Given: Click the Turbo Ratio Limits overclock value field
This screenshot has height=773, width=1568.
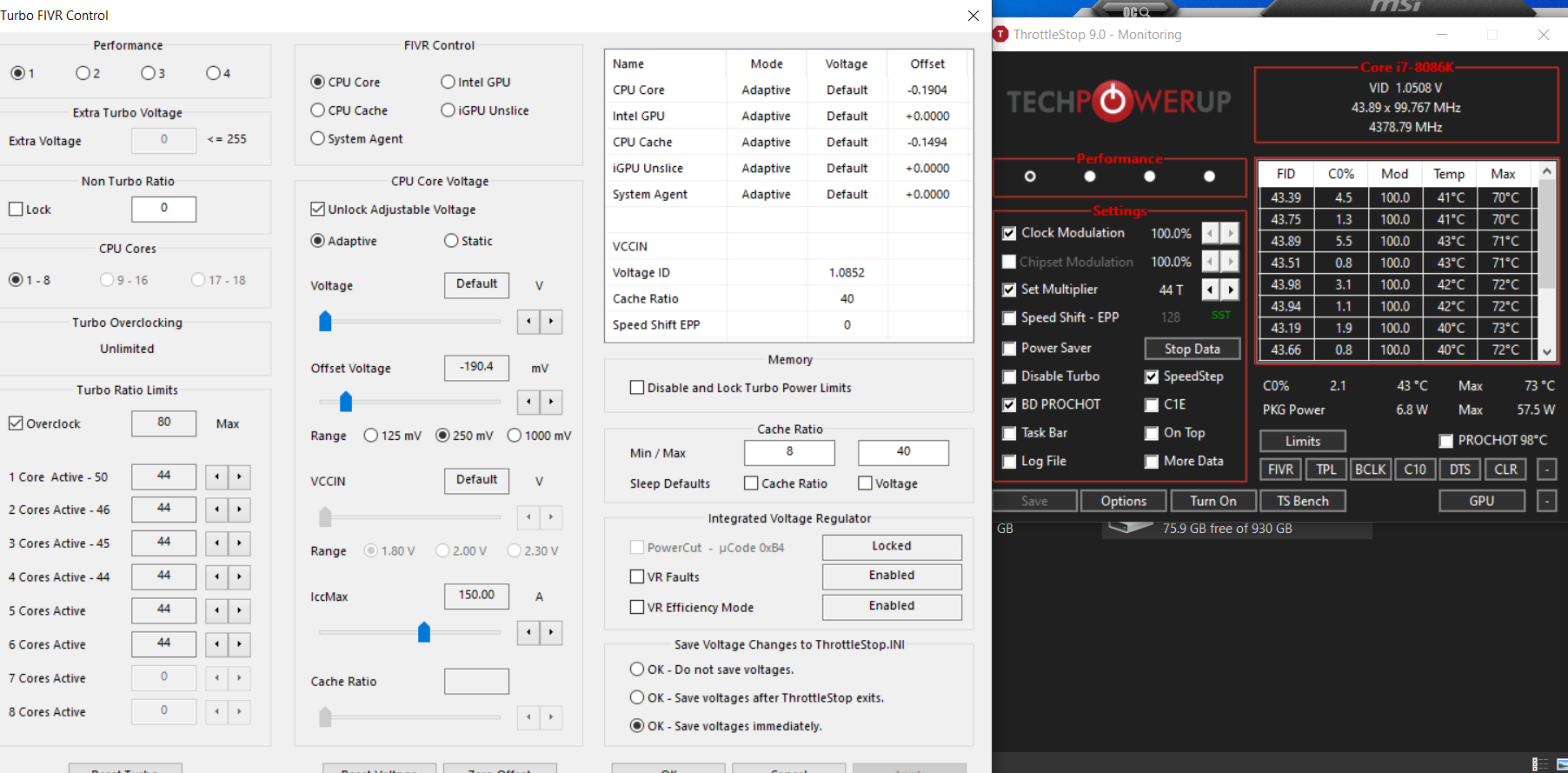Looking at the screenshot, I should [x=163, y=423].
